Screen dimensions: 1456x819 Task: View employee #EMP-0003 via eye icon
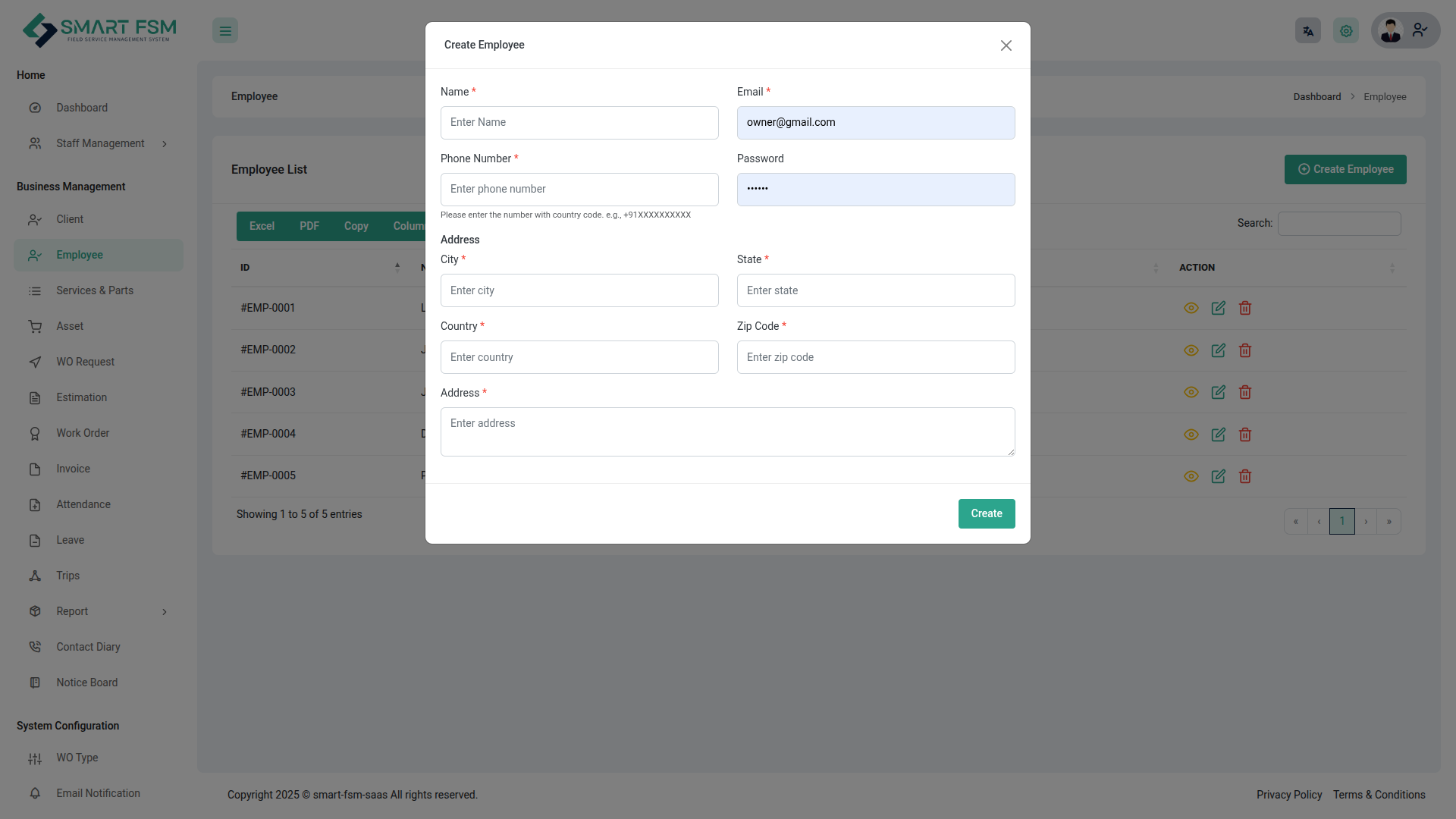click(1191, 392)
